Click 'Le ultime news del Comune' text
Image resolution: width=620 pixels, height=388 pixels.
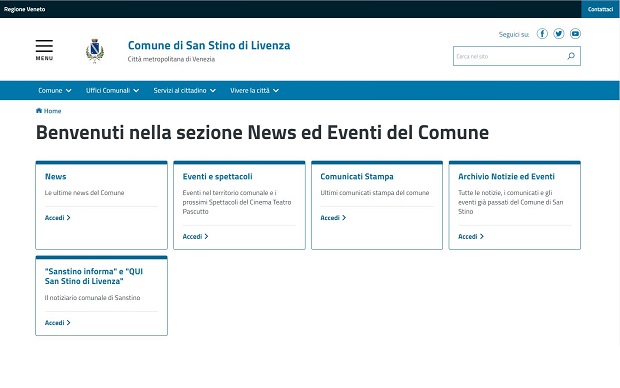tap(84, 193)
